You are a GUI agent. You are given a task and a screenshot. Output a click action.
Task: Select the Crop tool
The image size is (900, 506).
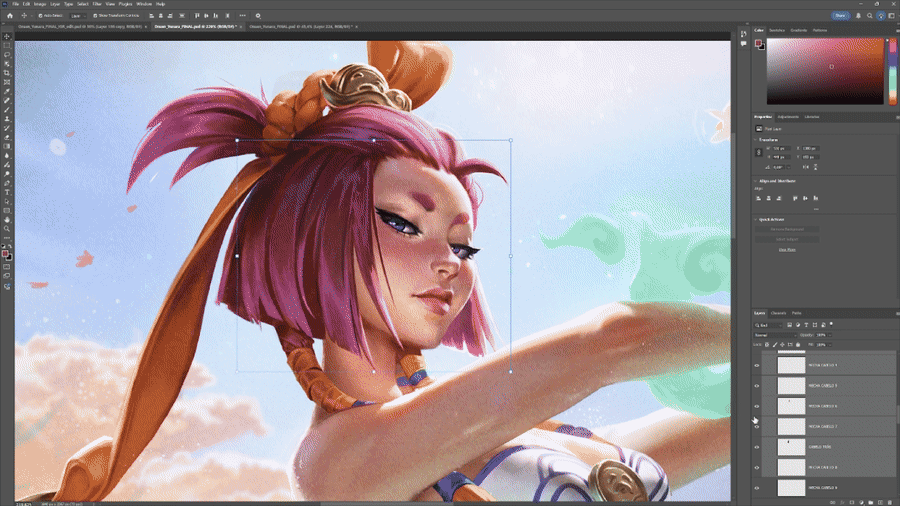coord(7,73)
